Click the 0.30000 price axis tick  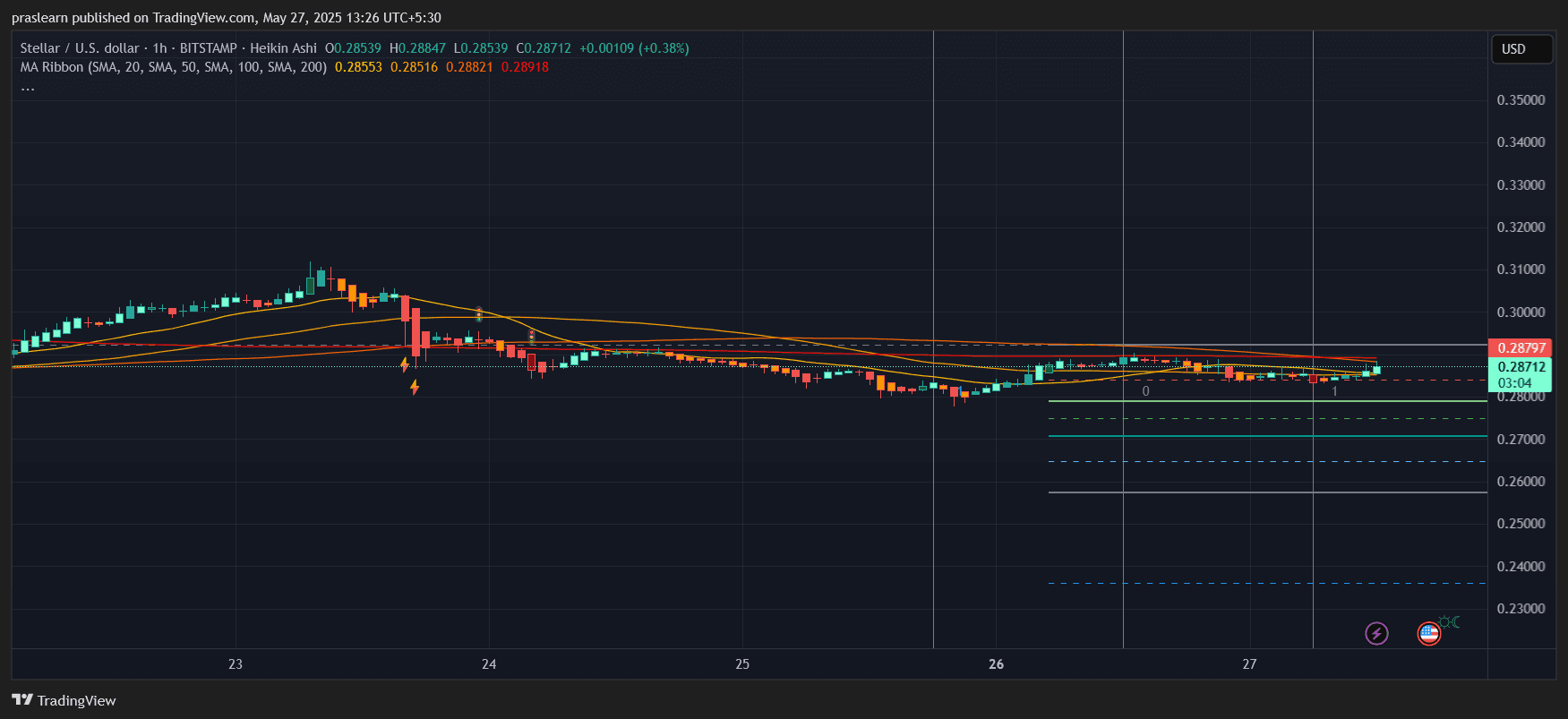coord(1521,312)
